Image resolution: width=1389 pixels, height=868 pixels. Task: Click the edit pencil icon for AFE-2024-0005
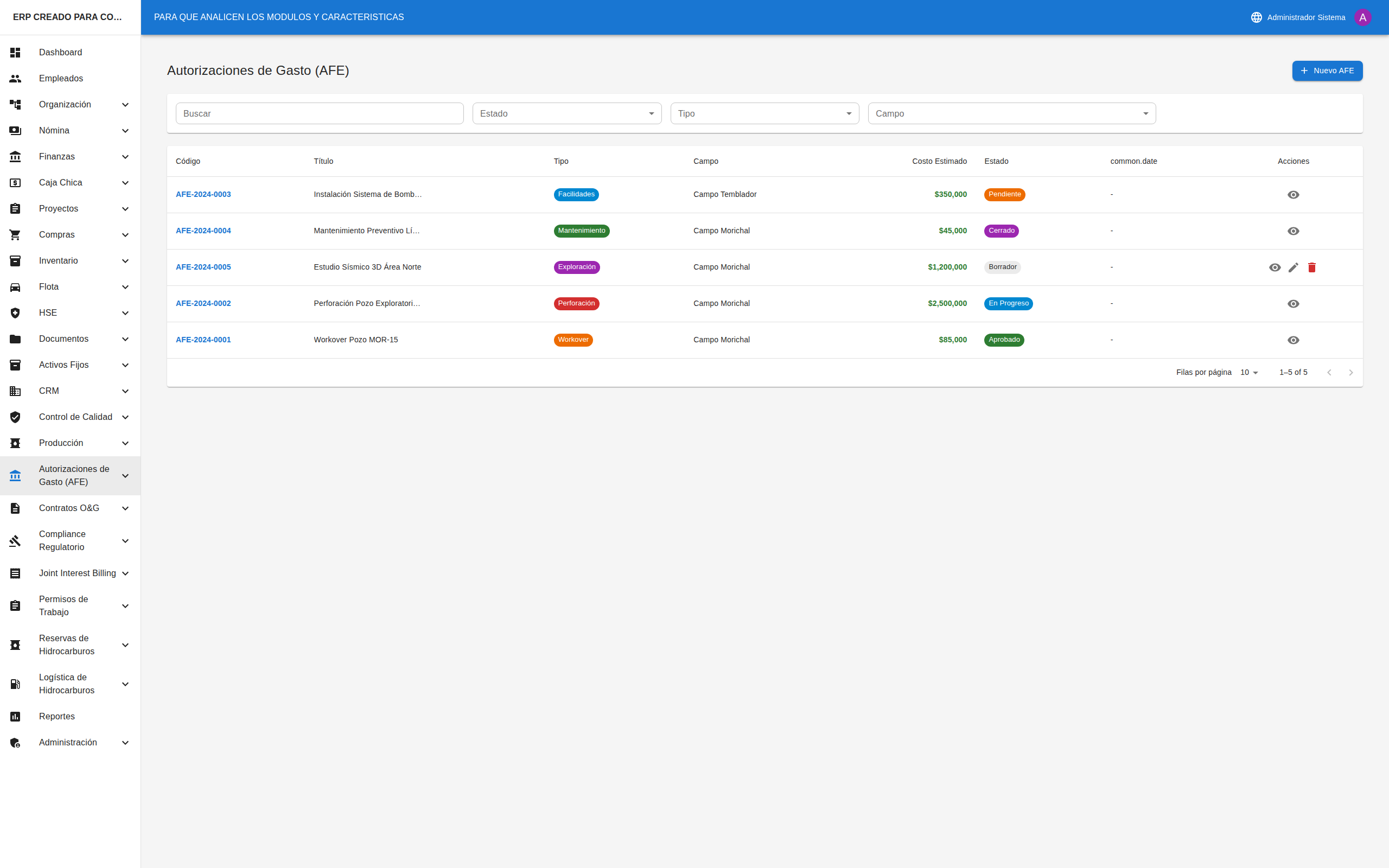(1293, 267)
